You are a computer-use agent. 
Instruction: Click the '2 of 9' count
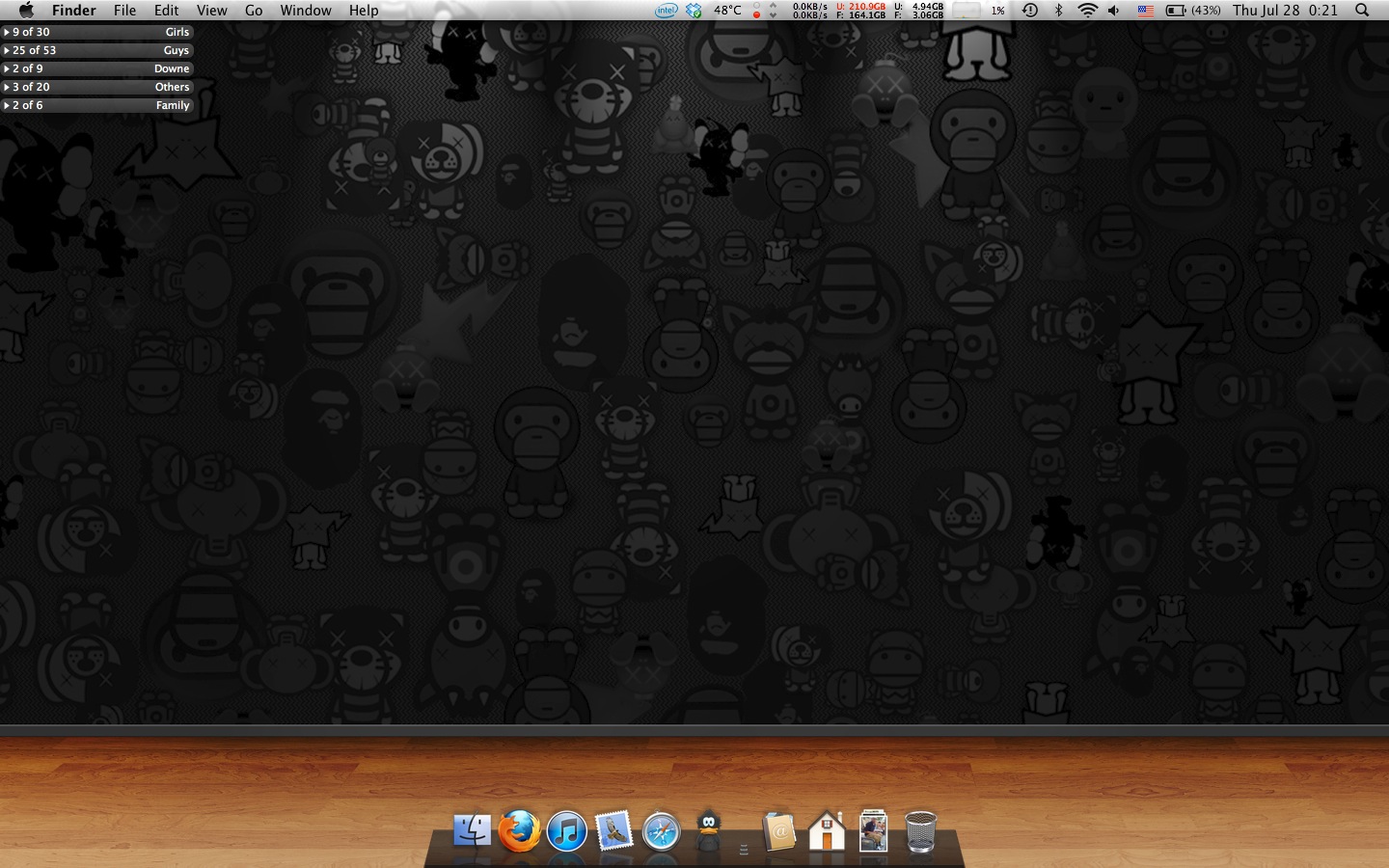point(28,68)
